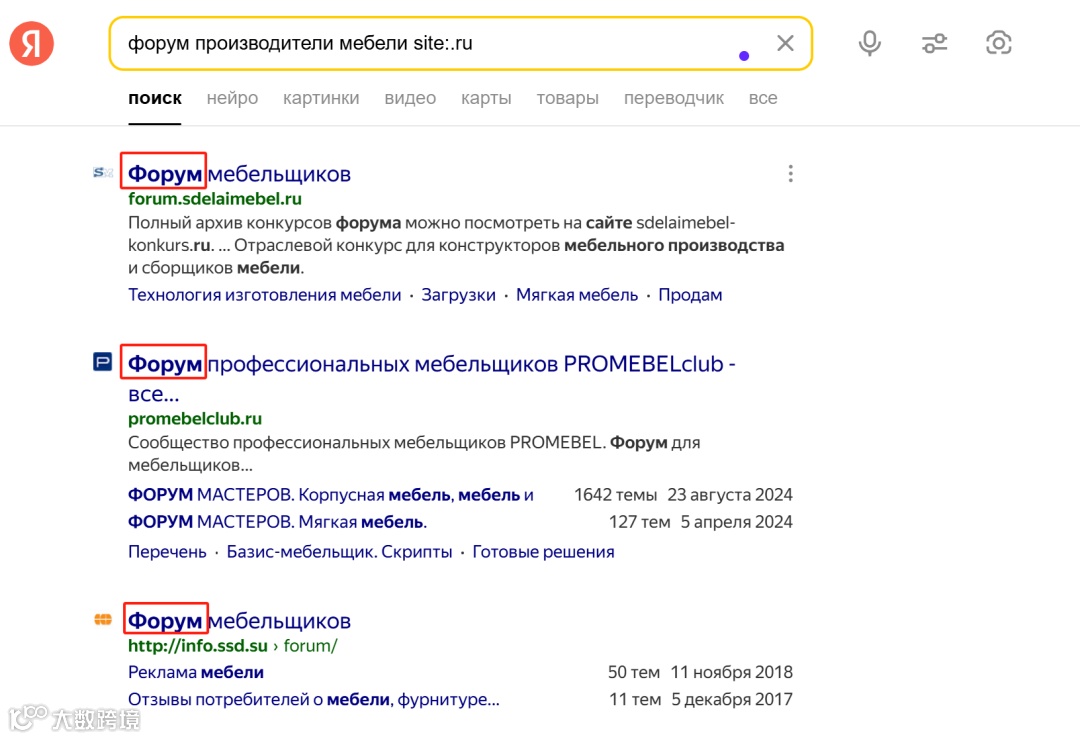Click the snippet starting Полный архив конкурсов
1080x739 pixels.
coord(456,245)
